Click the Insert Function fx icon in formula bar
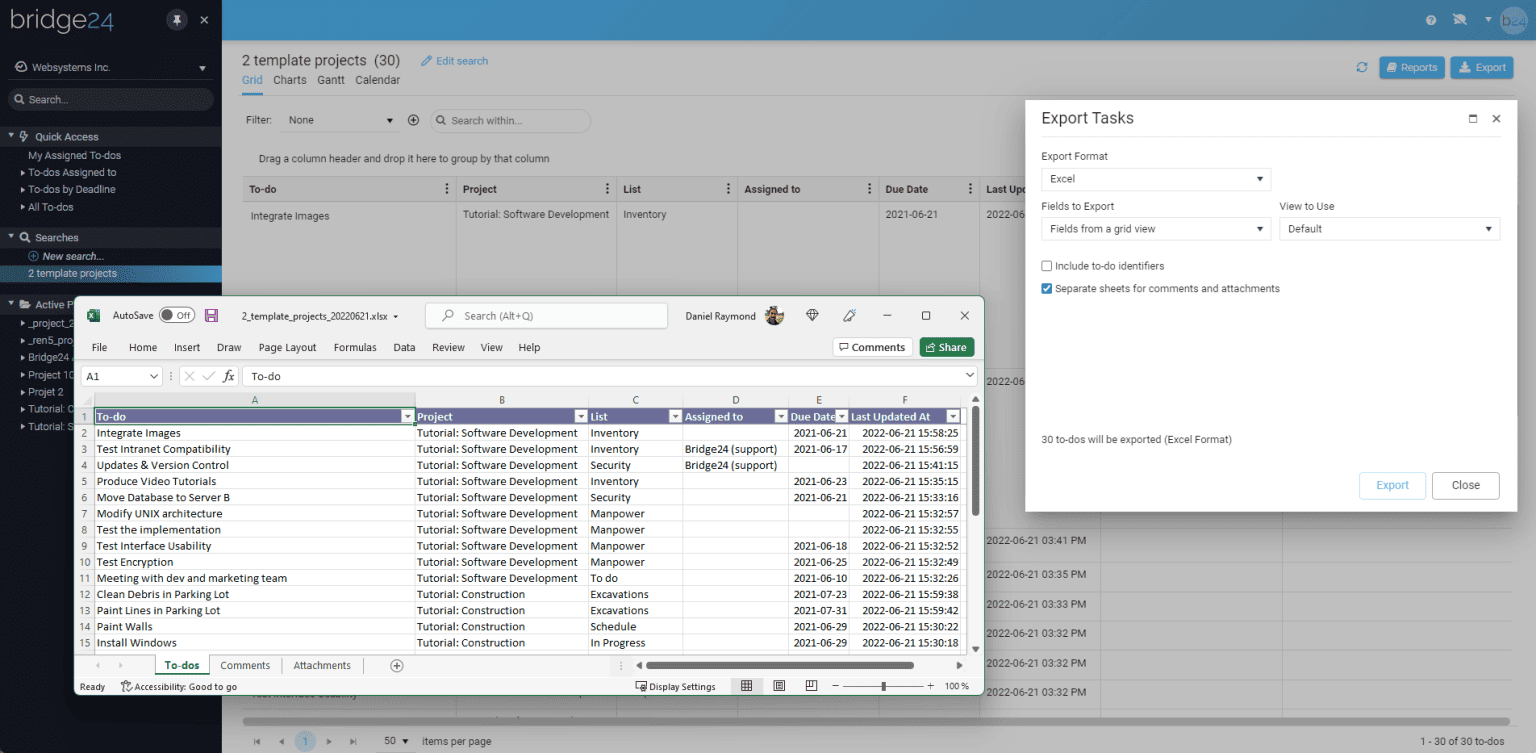The height and width of the screenshot is (753, 1536). [x=228, y=376]
